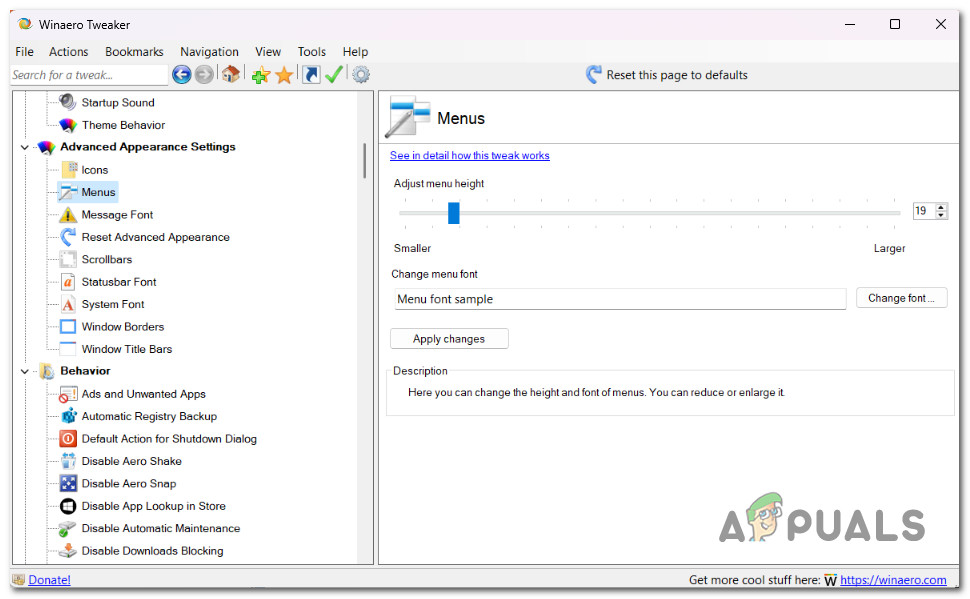Open the Actions menu
Viewport: 970px width, 599px height.
click(69, 52)
